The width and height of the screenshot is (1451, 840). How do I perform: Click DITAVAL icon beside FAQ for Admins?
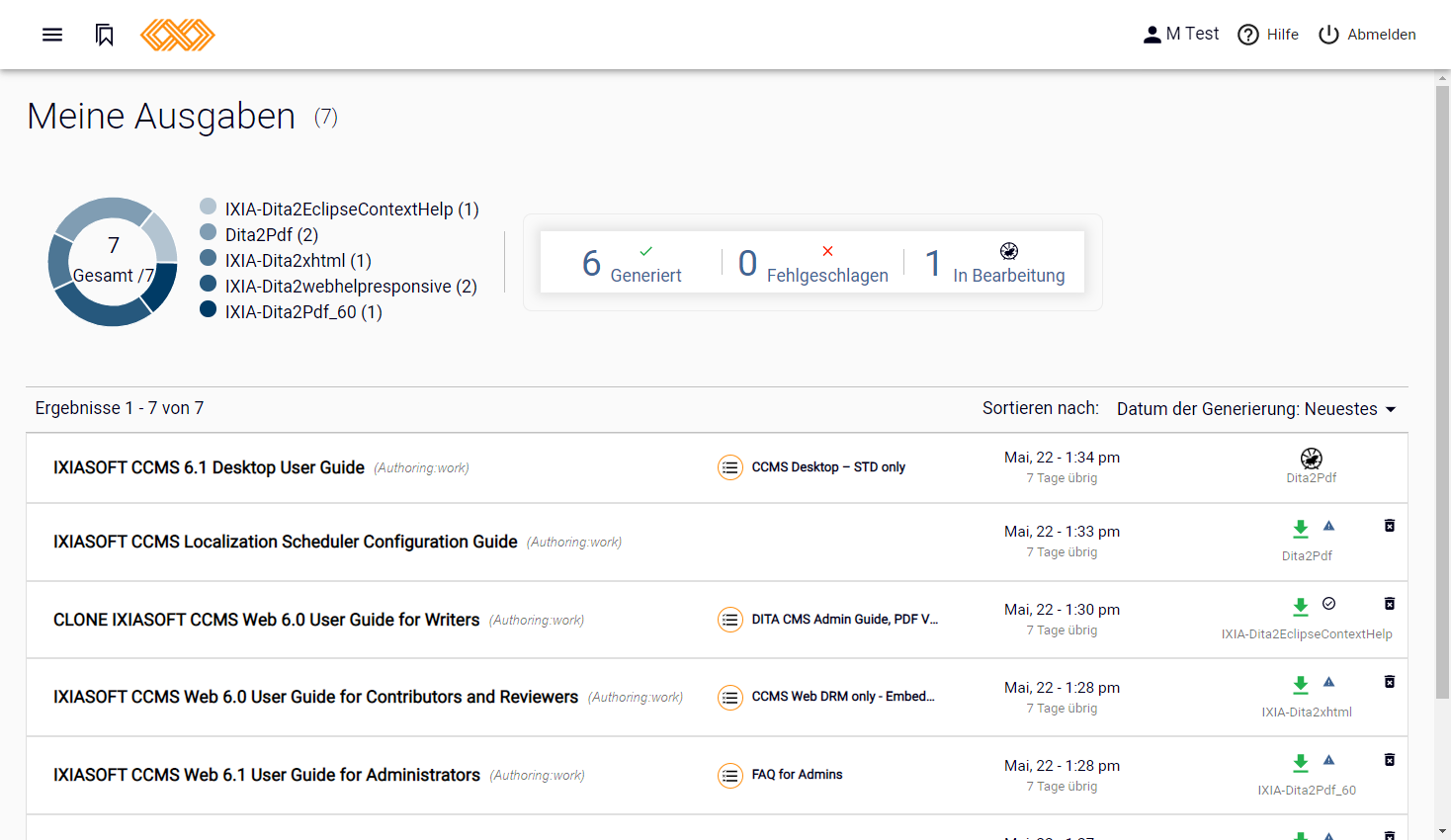point(730,775)
